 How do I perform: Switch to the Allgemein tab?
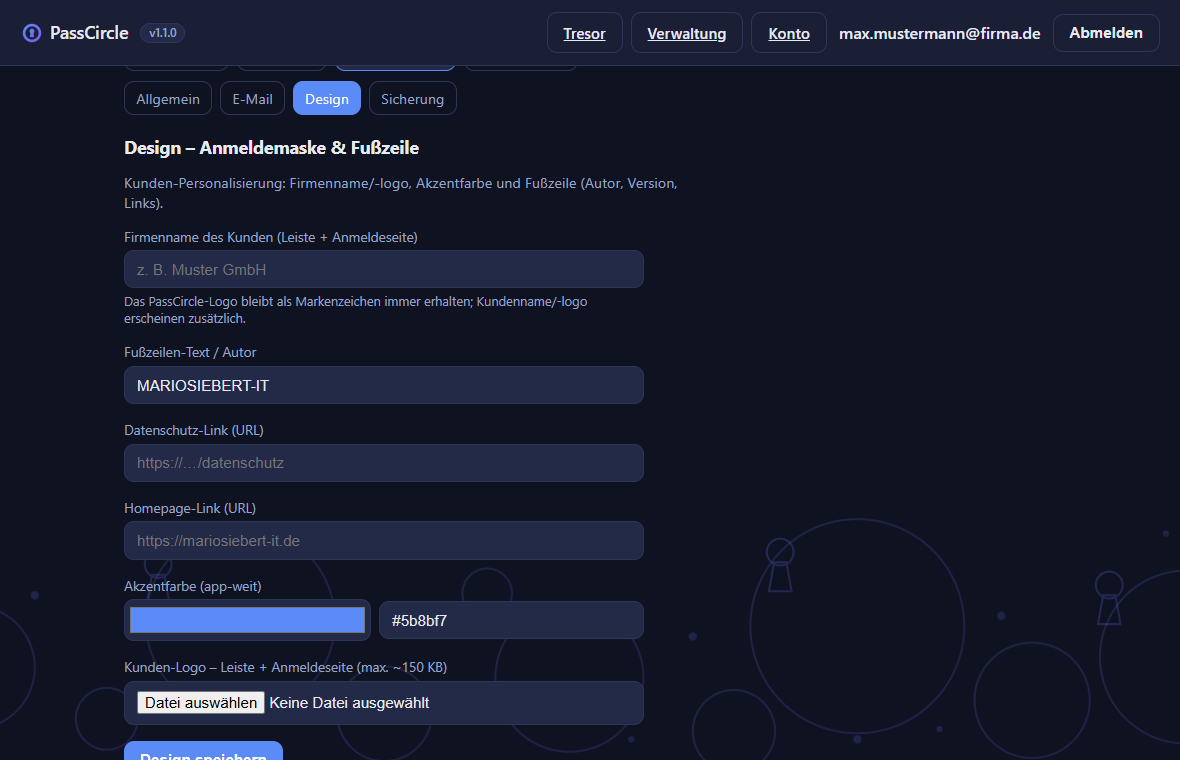pos(168,99)
